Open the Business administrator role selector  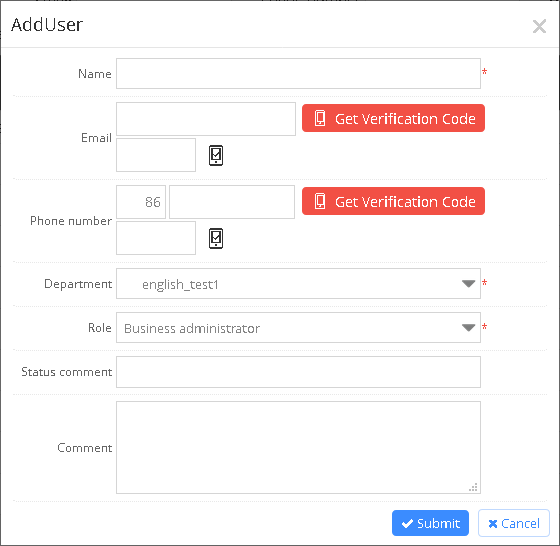298,327
